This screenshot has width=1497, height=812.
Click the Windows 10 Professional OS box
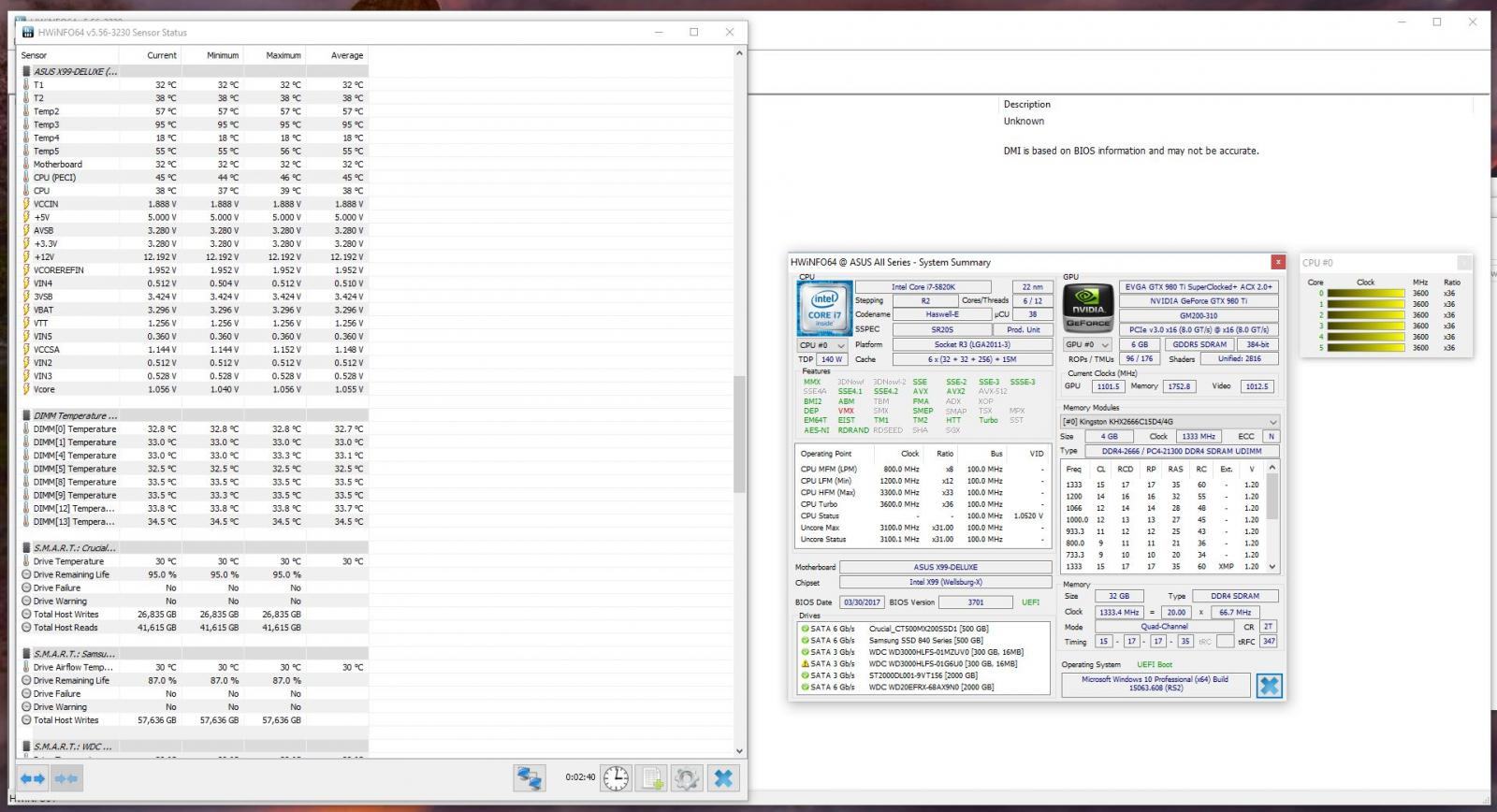[1155, 684]
